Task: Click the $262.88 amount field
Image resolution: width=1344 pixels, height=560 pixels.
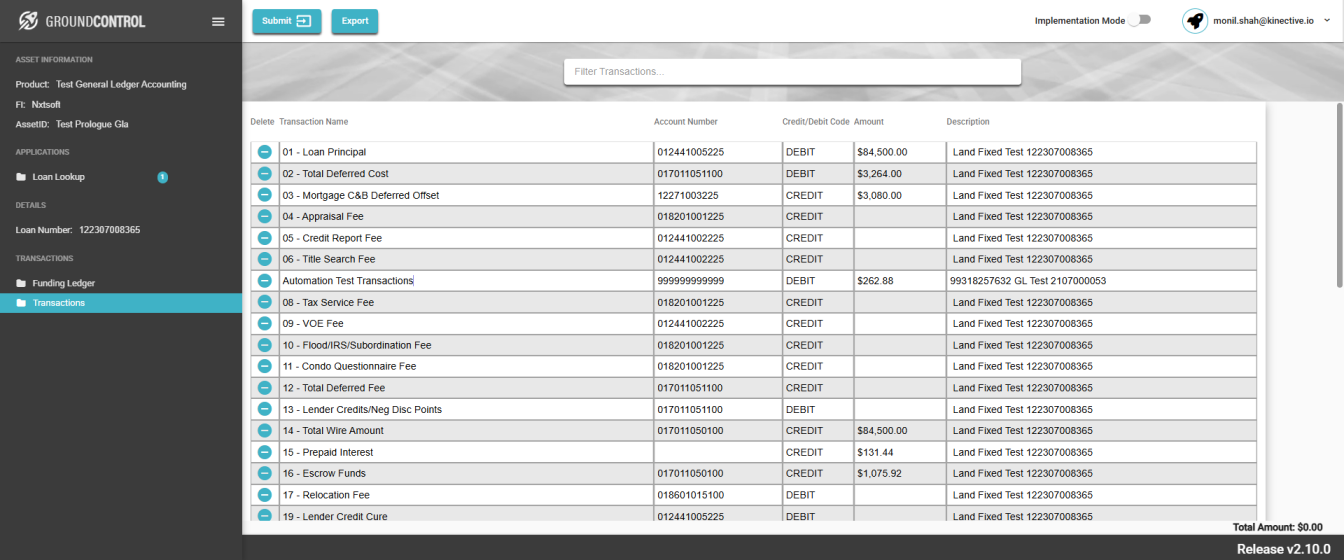Action: coord(899,281)
